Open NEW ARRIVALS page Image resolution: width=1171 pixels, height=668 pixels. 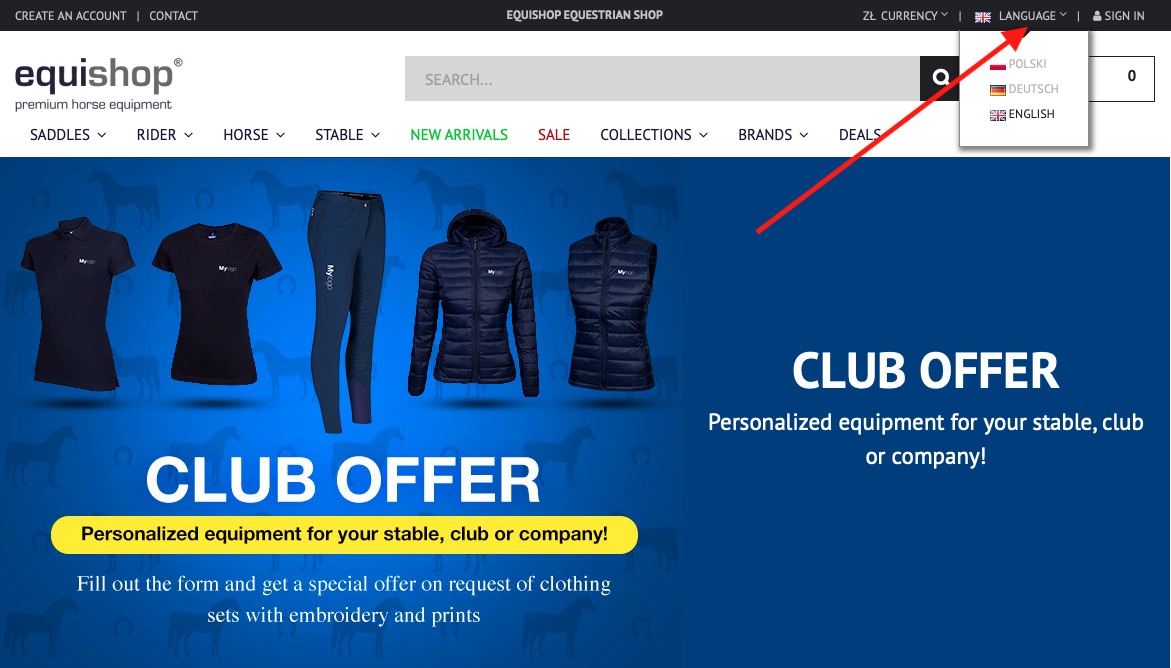(459, 134)
